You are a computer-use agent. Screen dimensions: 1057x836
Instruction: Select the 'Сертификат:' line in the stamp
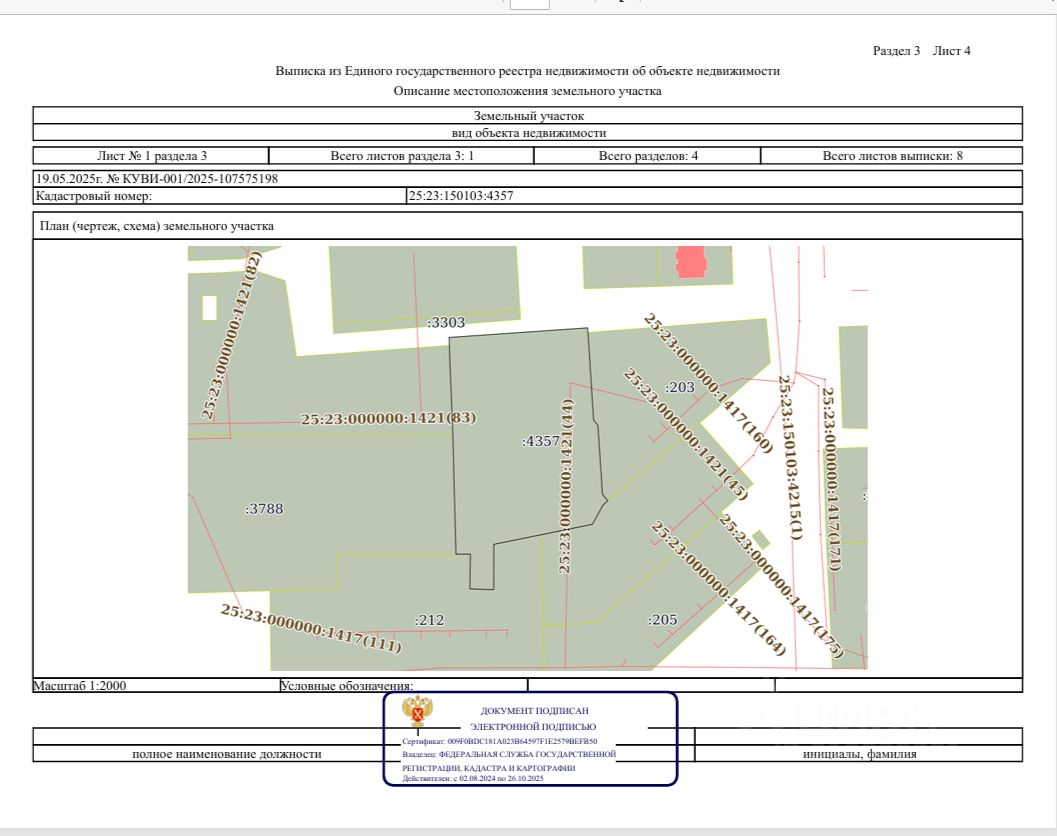(500, 742)
